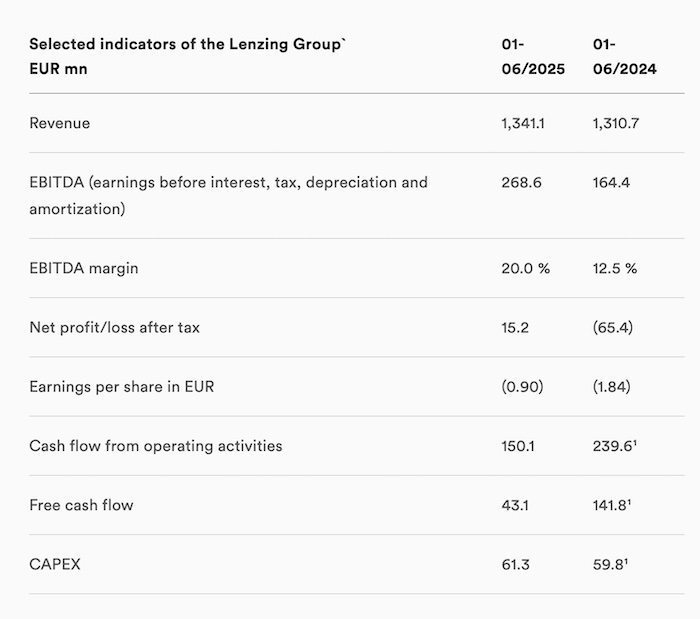Click EBITDA value 268.6
The height and width of the screenshot is (619, 700).
point(521,183)
